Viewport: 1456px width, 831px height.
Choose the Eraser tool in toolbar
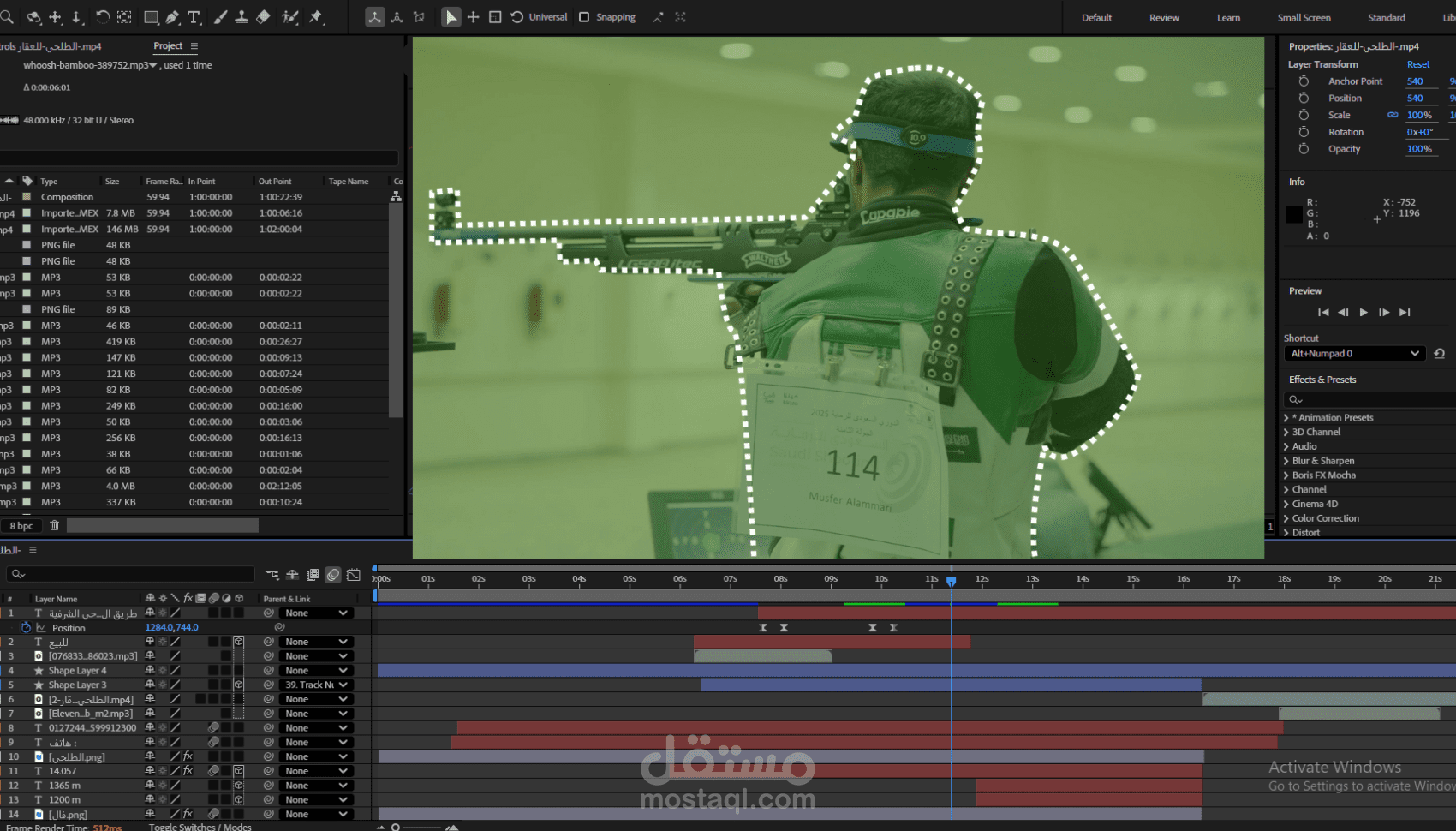(x=264, y=17)
